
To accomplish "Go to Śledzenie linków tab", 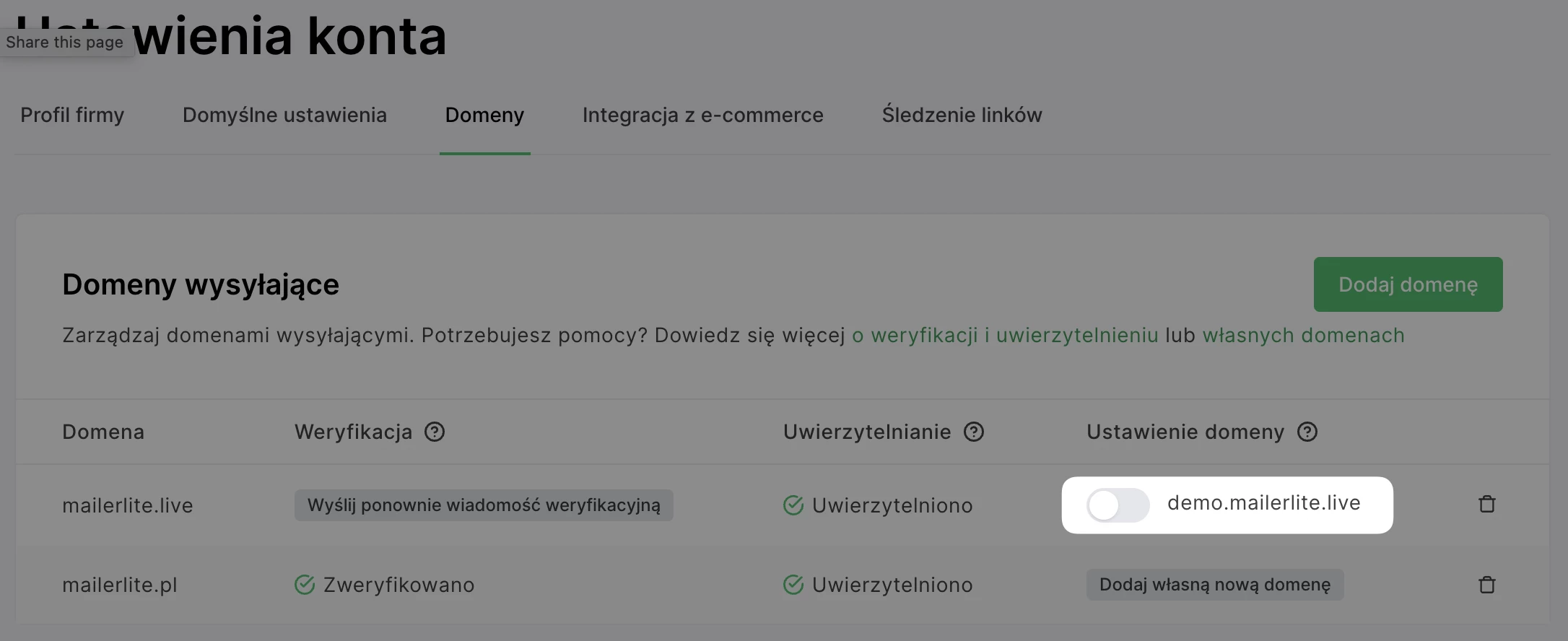I will point(962,115).
